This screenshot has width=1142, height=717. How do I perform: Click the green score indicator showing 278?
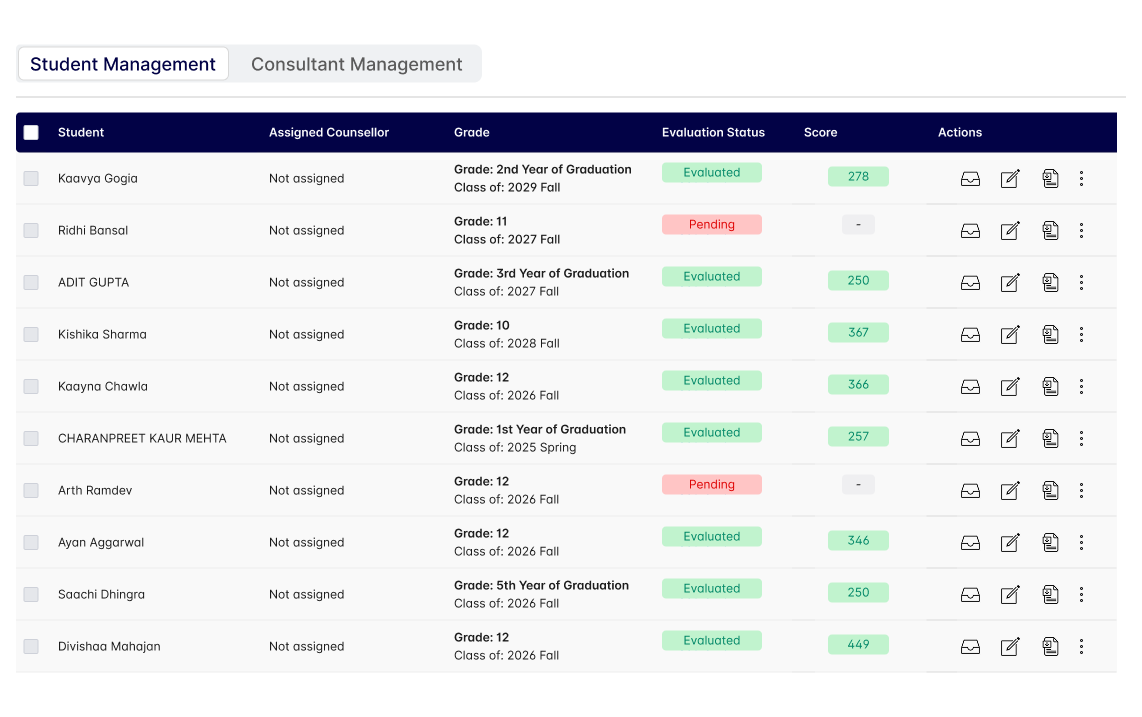click(858, 176)
